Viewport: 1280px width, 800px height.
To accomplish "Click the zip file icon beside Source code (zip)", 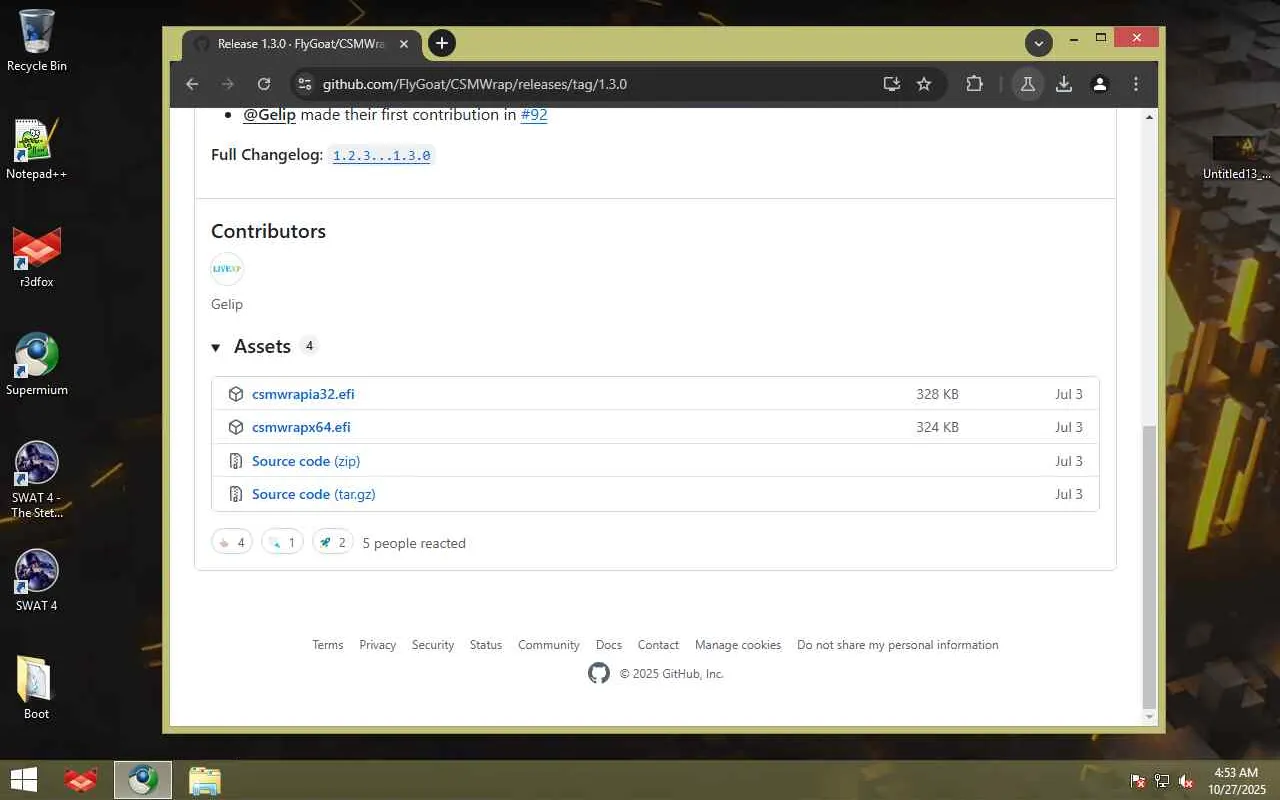I will point(236,461).
